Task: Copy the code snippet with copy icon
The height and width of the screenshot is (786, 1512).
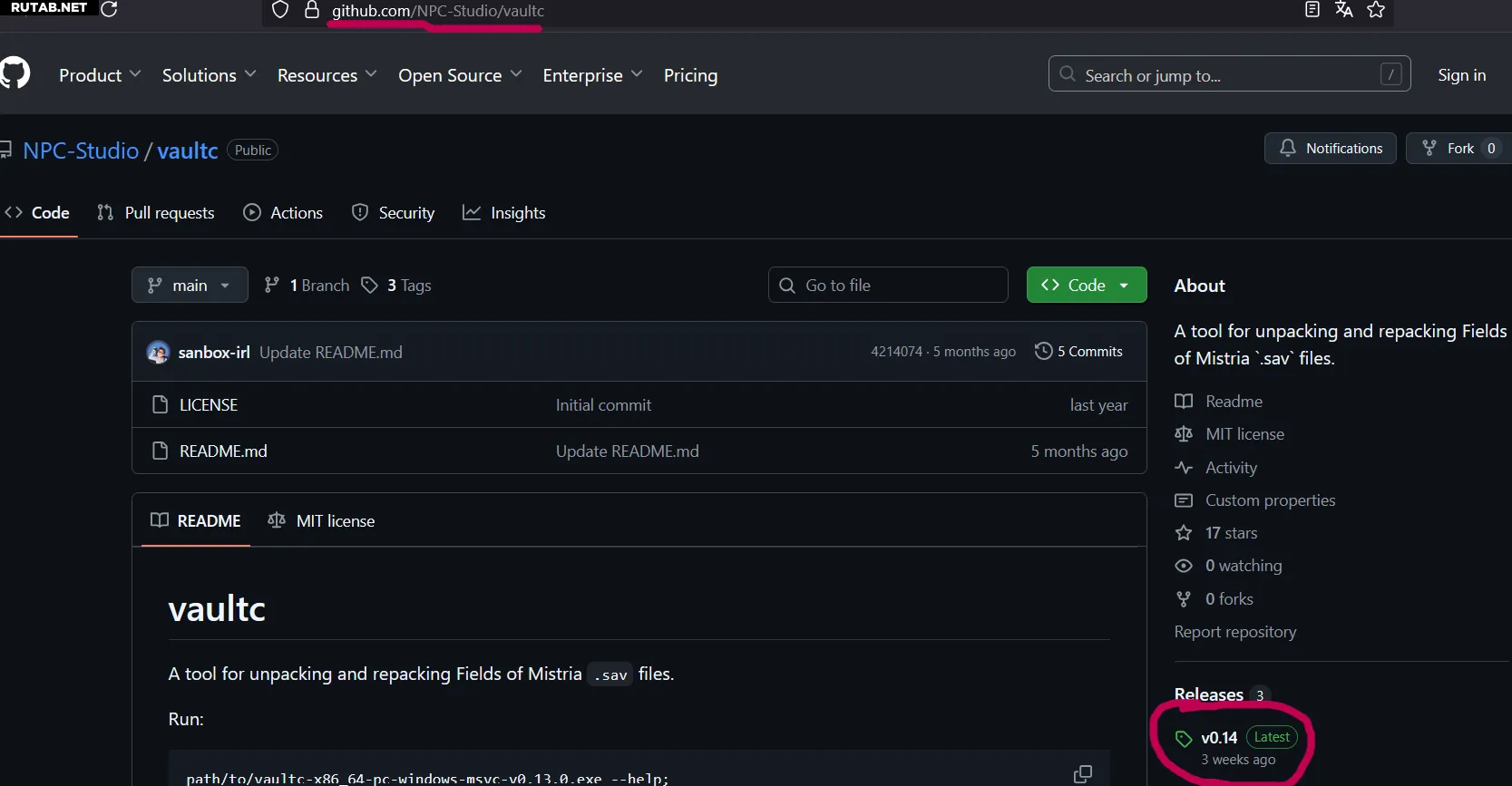Action: (x=1082, y=773)
